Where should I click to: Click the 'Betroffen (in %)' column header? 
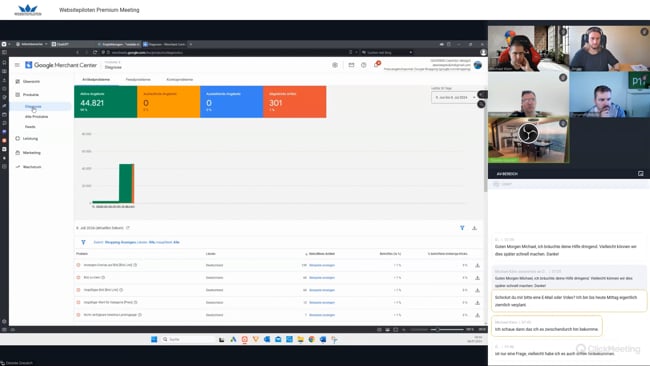(x=390, y=254)
